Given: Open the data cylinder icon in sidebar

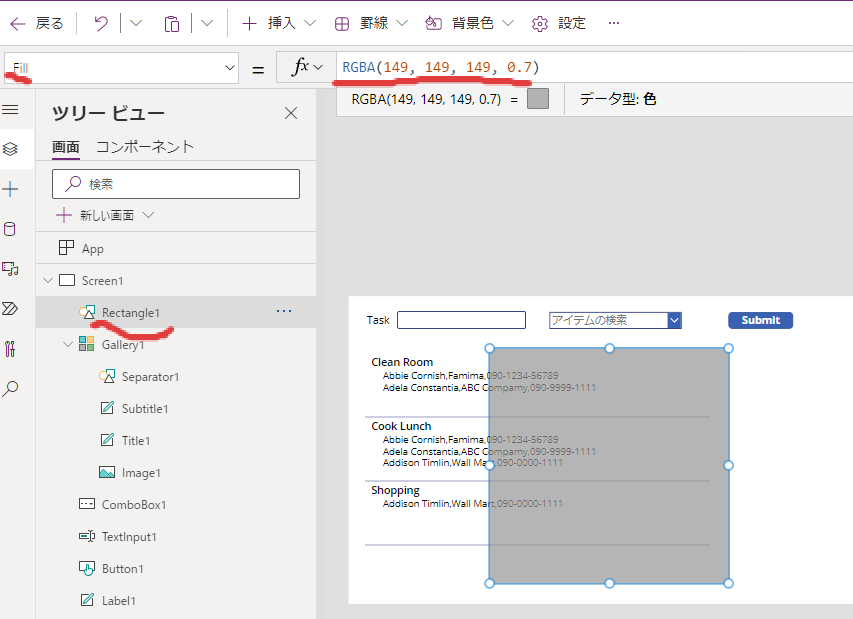Looking at the screenshot, I should tap(11, 229).
